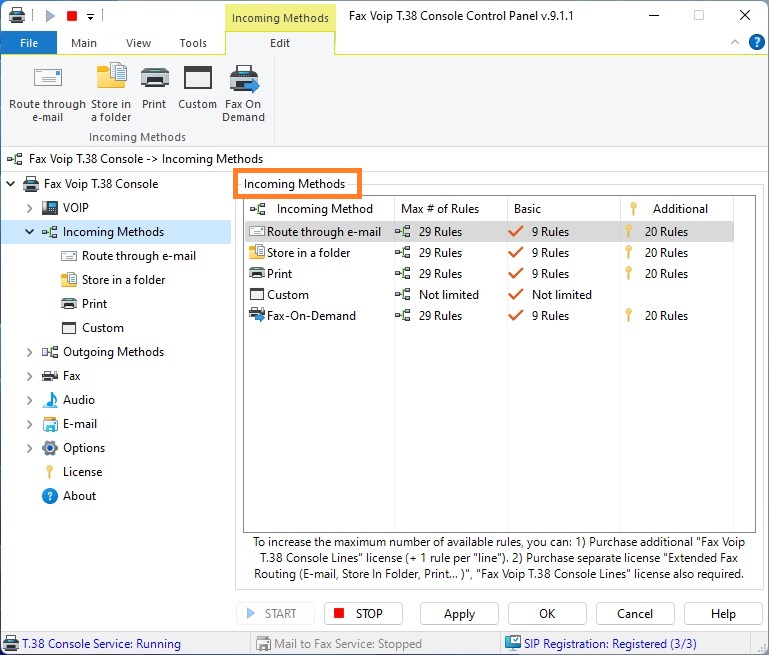769x655 pixels.
Task: Click the Incoming Method column header
Action: coord(319,209)
